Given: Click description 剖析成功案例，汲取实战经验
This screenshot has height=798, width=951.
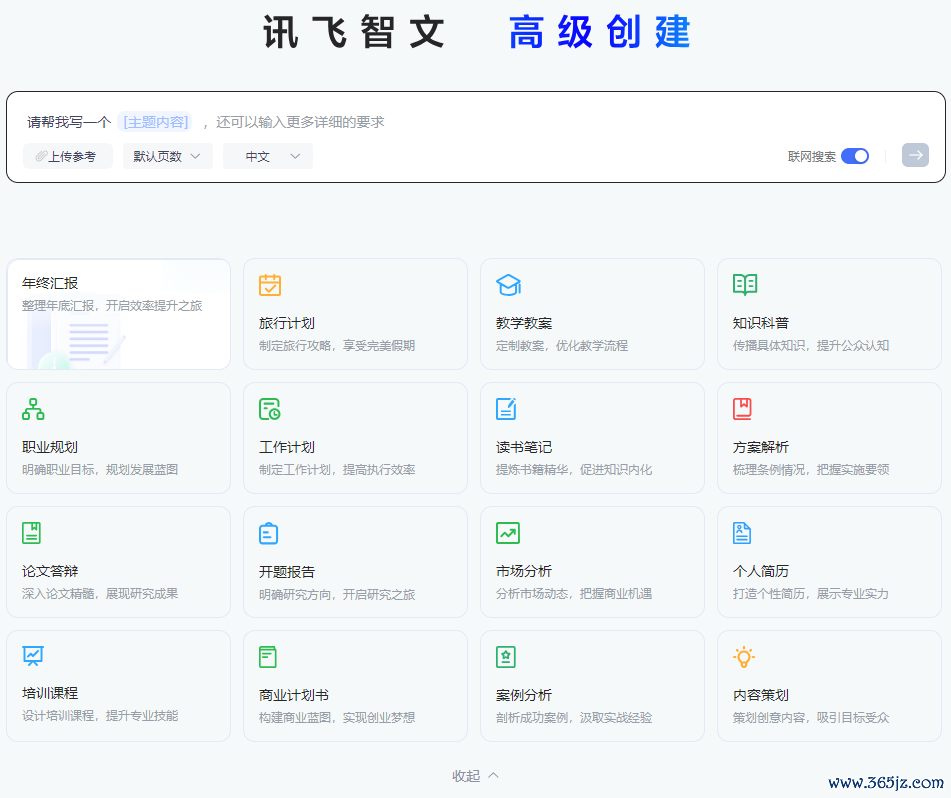Looking at the screenshot, I should click(574, 717).
